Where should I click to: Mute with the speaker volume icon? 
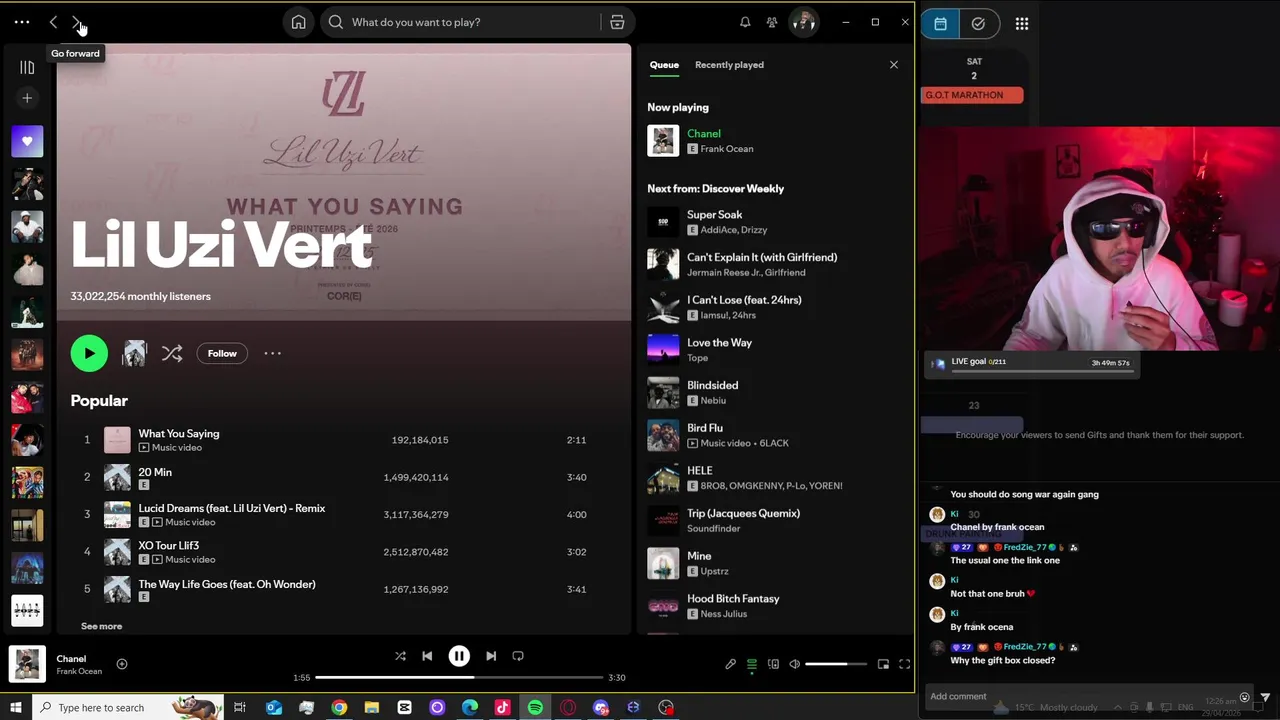[795, 664]
